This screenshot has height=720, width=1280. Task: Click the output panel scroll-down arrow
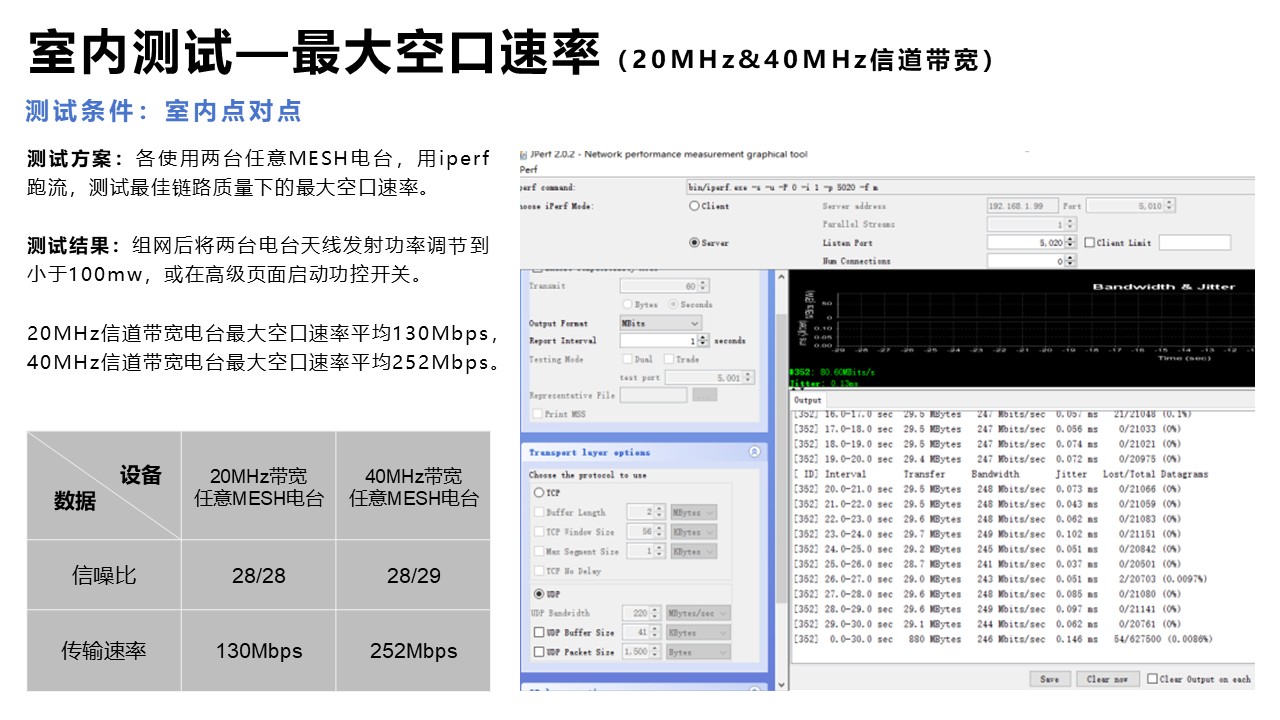pyautogui.click(x=782, y=684)
